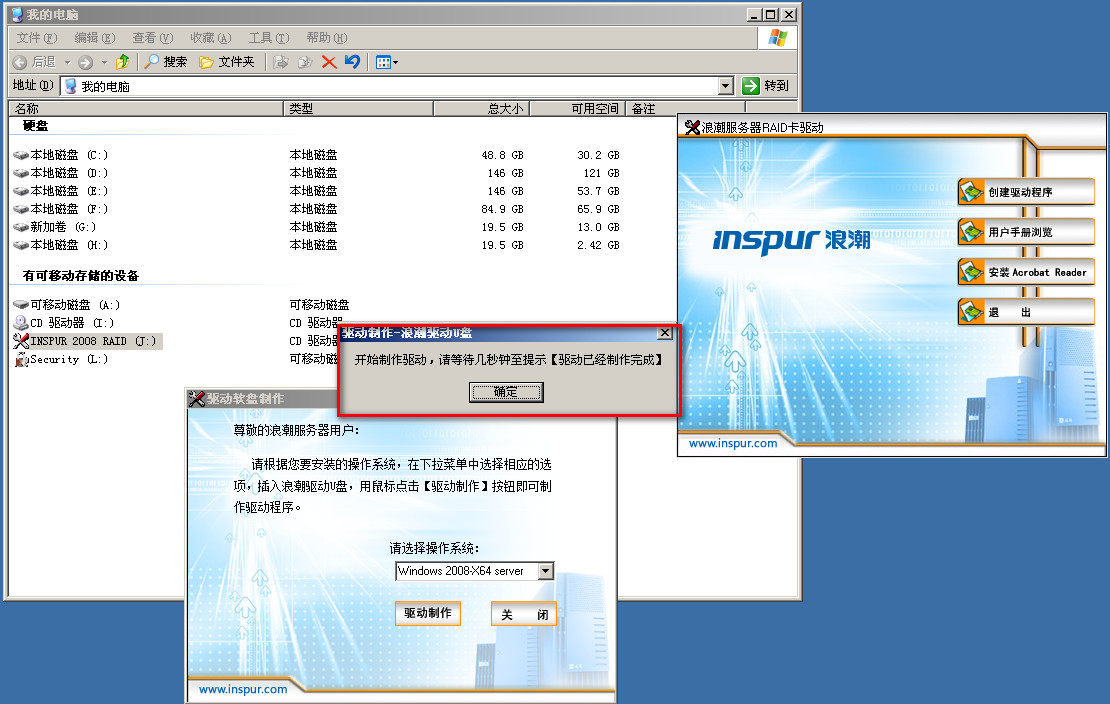Image resolution: width=1110 pixels, height=704 pixels.
Task: Maximize the 我的电脑 window
Action: [772, 14]
